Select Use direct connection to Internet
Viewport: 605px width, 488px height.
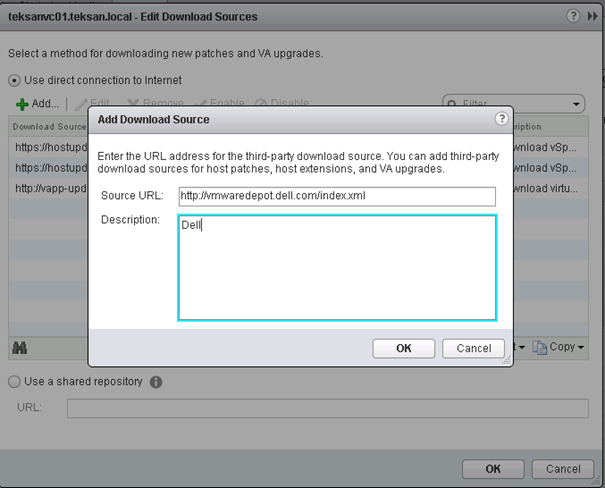pos(14,81)
